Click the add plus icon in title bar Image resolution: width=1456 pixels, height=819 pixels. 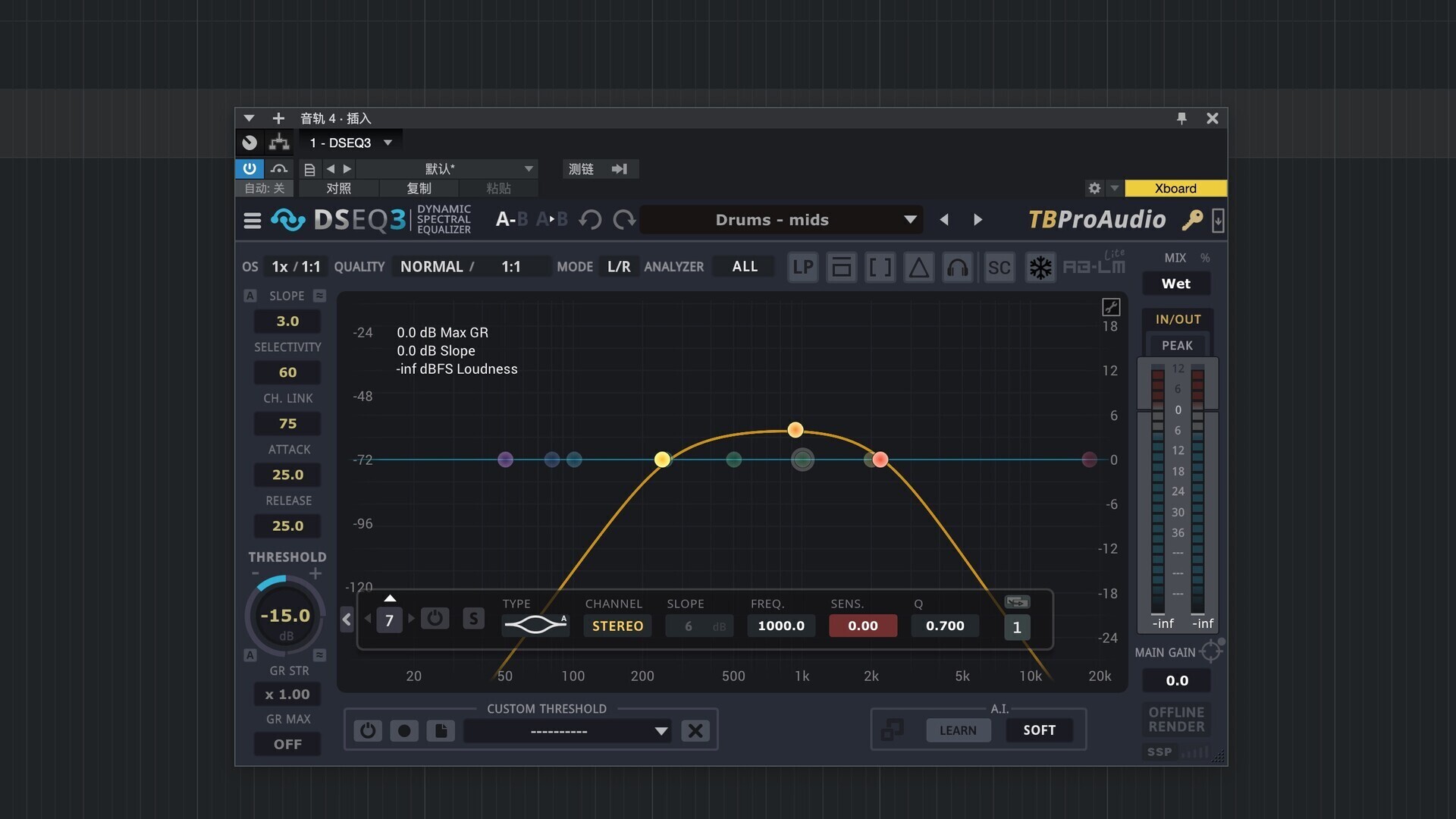click(278, 118)
